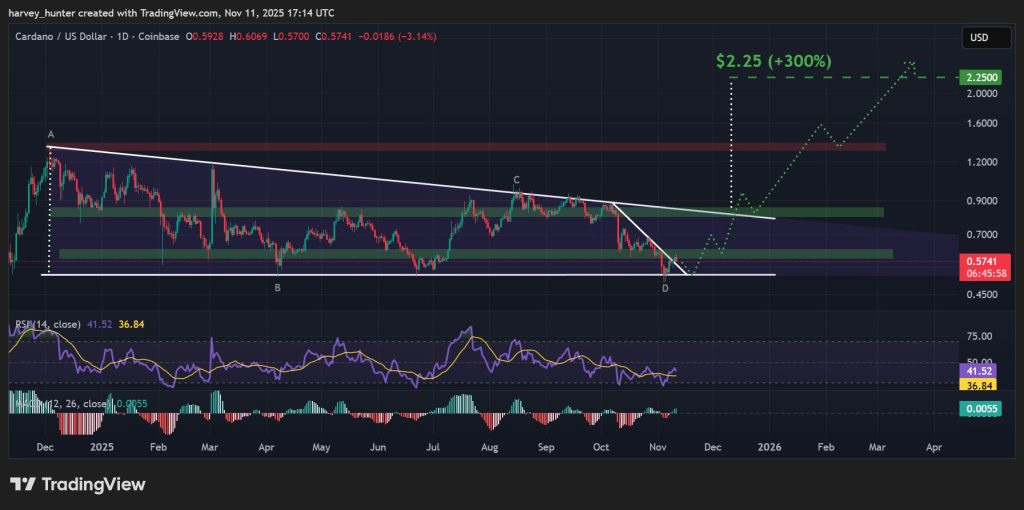The height and width of the screenshot is (510, 1024).
Task: Click the Coinbase exchange name in the header
Action: pos(155,37)
